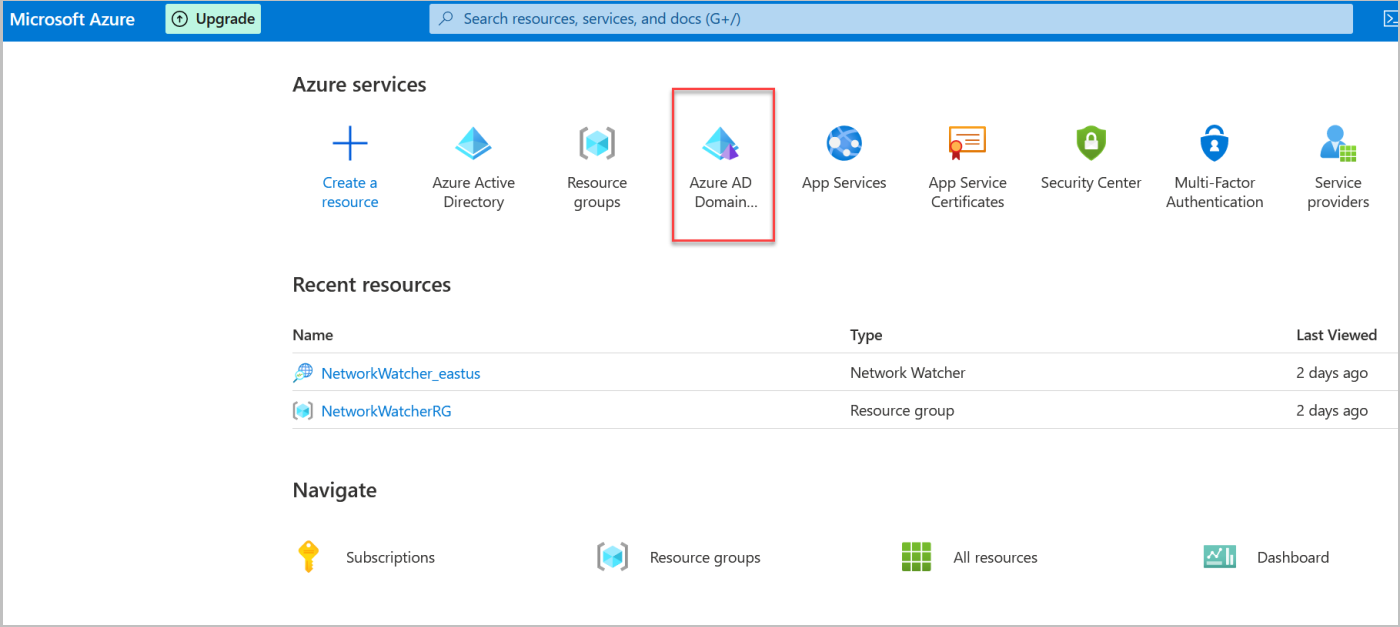Click the Recent resources heading
This screenshot has width=1400, height=627.
(371, 285)
